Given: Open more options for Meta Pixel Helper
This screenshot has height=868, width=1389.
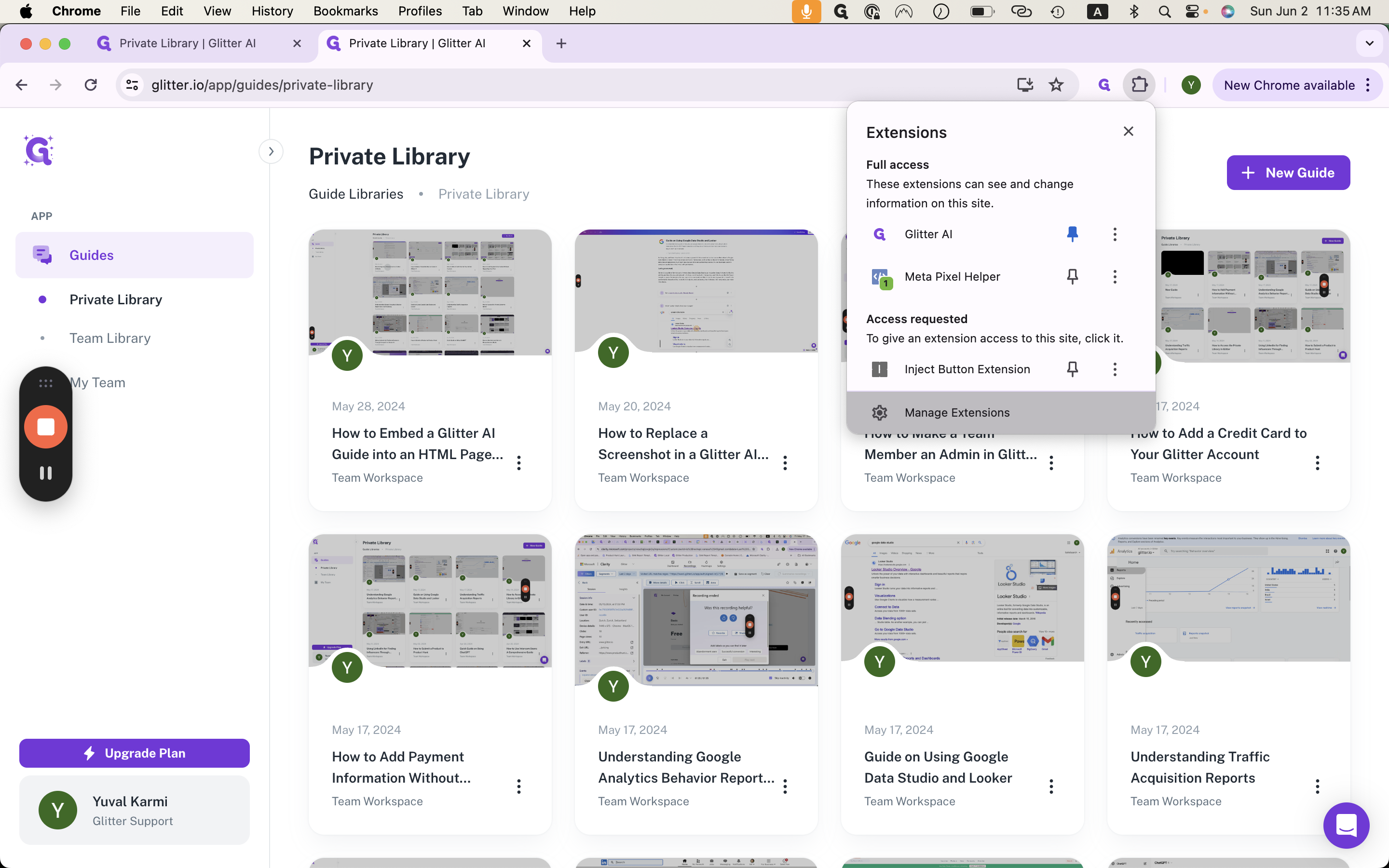Looking at the screenshot, I should (x=1115, y=277).
